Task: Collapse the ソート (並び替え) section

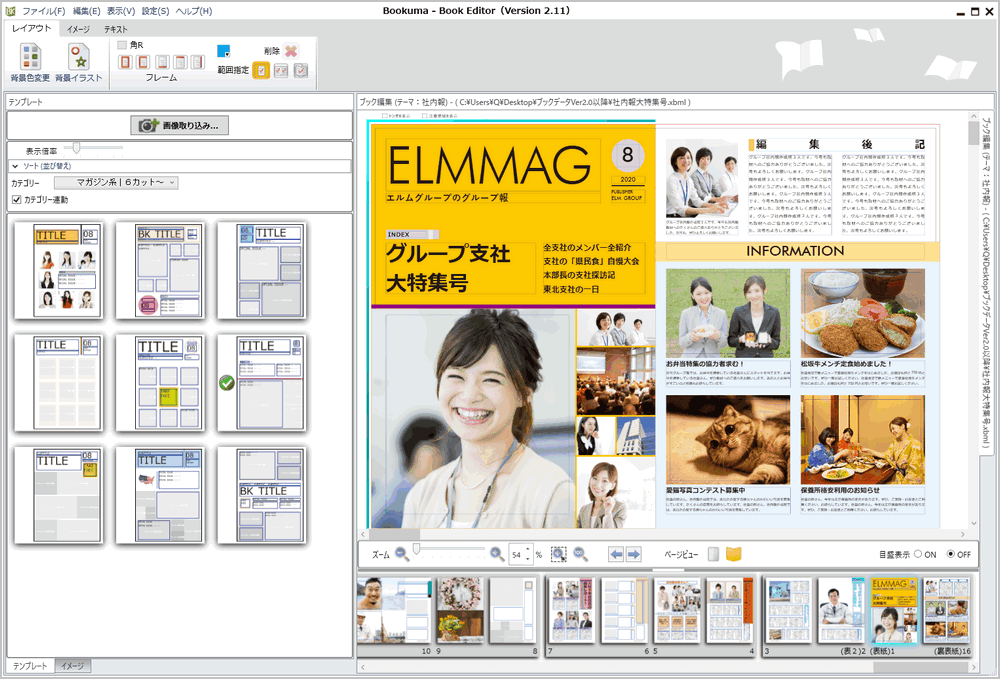Action: pos(14,166)
